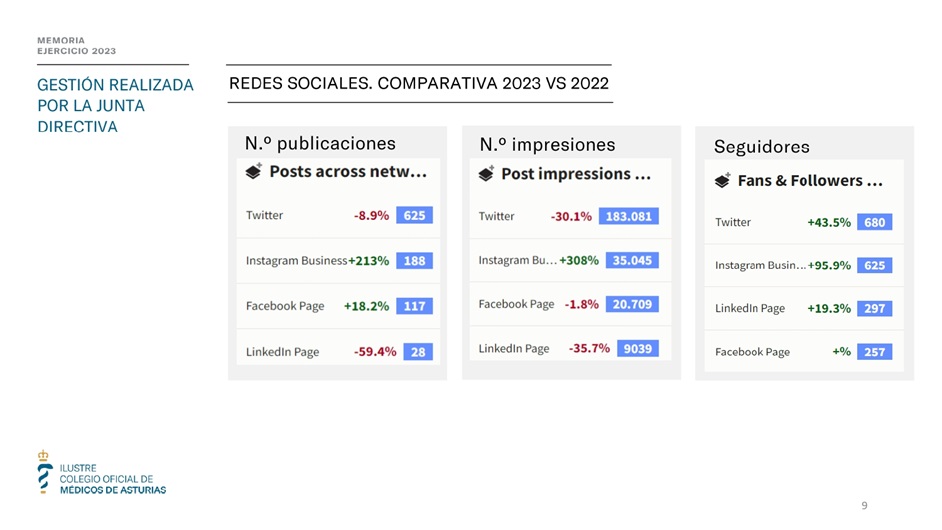Viewport: 942px width, 530px height.
Task: Click the Gestión realizada por la Junta heading
Action: pyautogui.click(x=115, y=106)
